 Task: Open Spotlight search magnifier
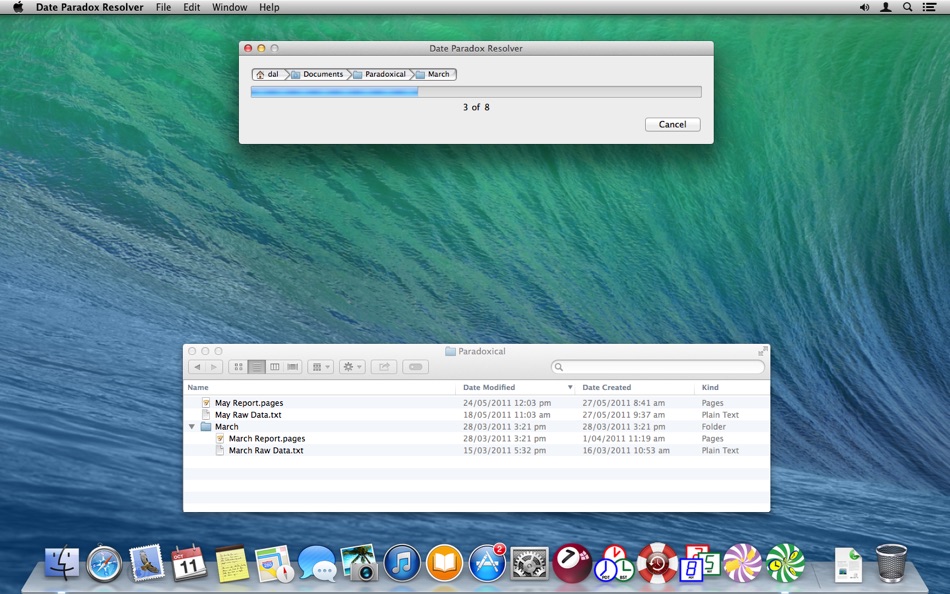907,7
